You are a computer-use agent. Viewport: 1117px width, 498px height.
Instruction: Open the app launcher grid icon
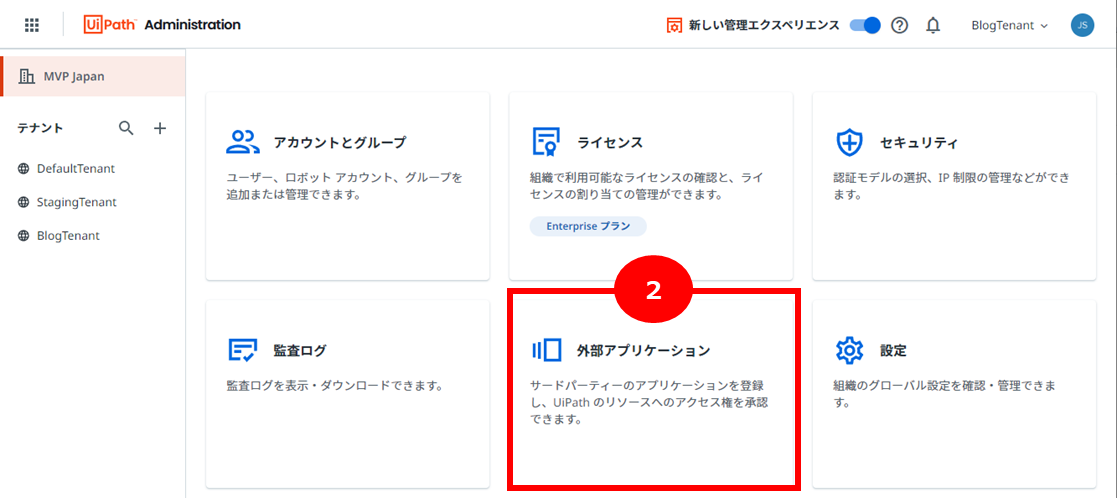(x=32, y=25)
